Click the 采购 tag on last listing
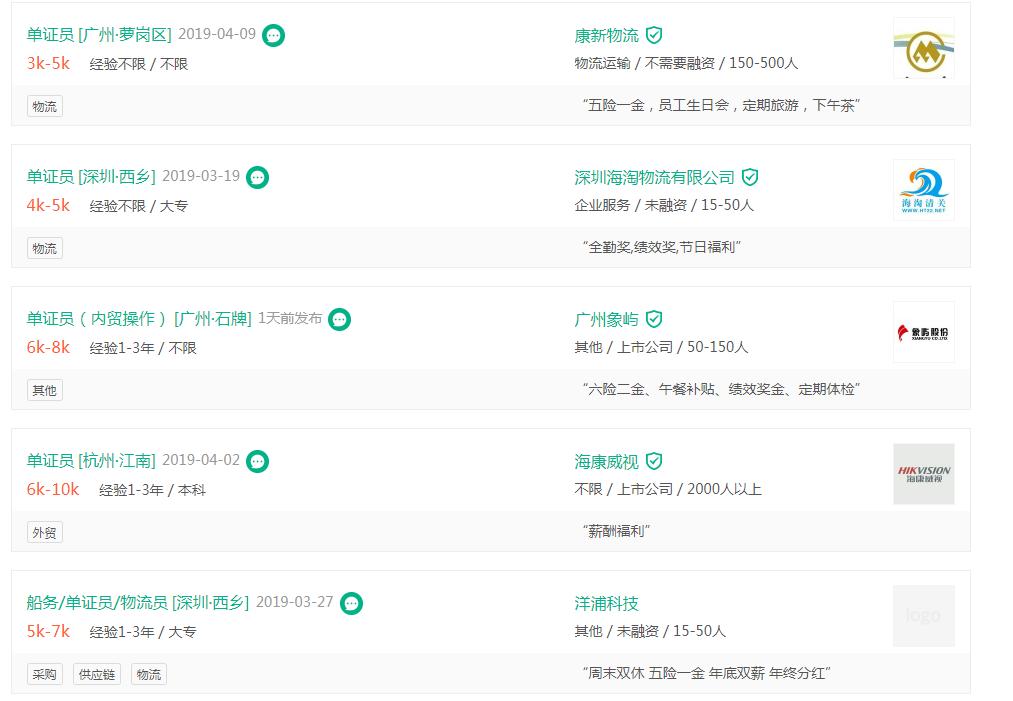This screenshot has width=1013, height=701. pos(44,675)
